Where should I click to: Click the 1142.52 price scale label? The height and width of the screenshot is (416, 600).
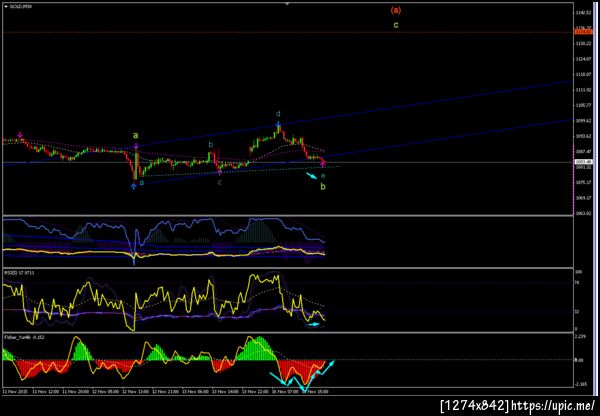coord(582,13)
